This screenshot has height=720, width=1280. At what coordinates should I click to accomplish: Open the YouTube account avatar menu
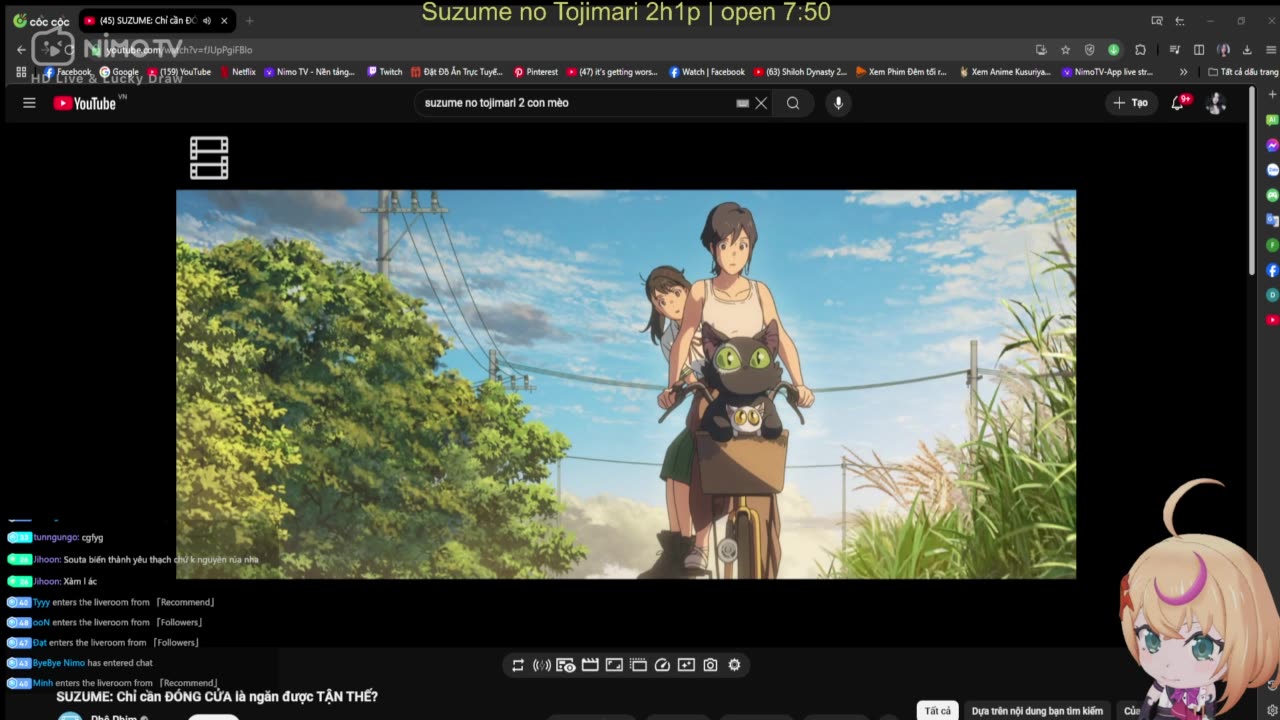(x=1216, y=103)
